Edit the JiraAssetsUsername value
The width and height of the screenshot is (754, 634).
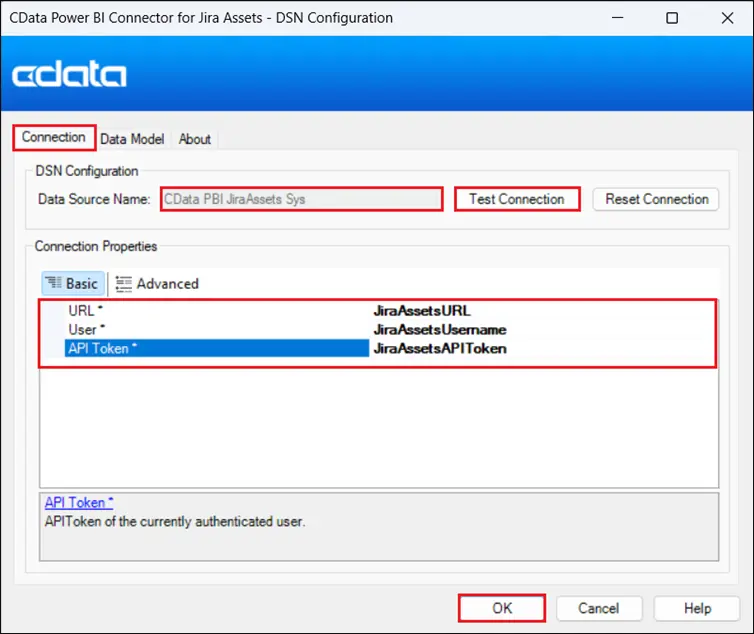[439, 329]
